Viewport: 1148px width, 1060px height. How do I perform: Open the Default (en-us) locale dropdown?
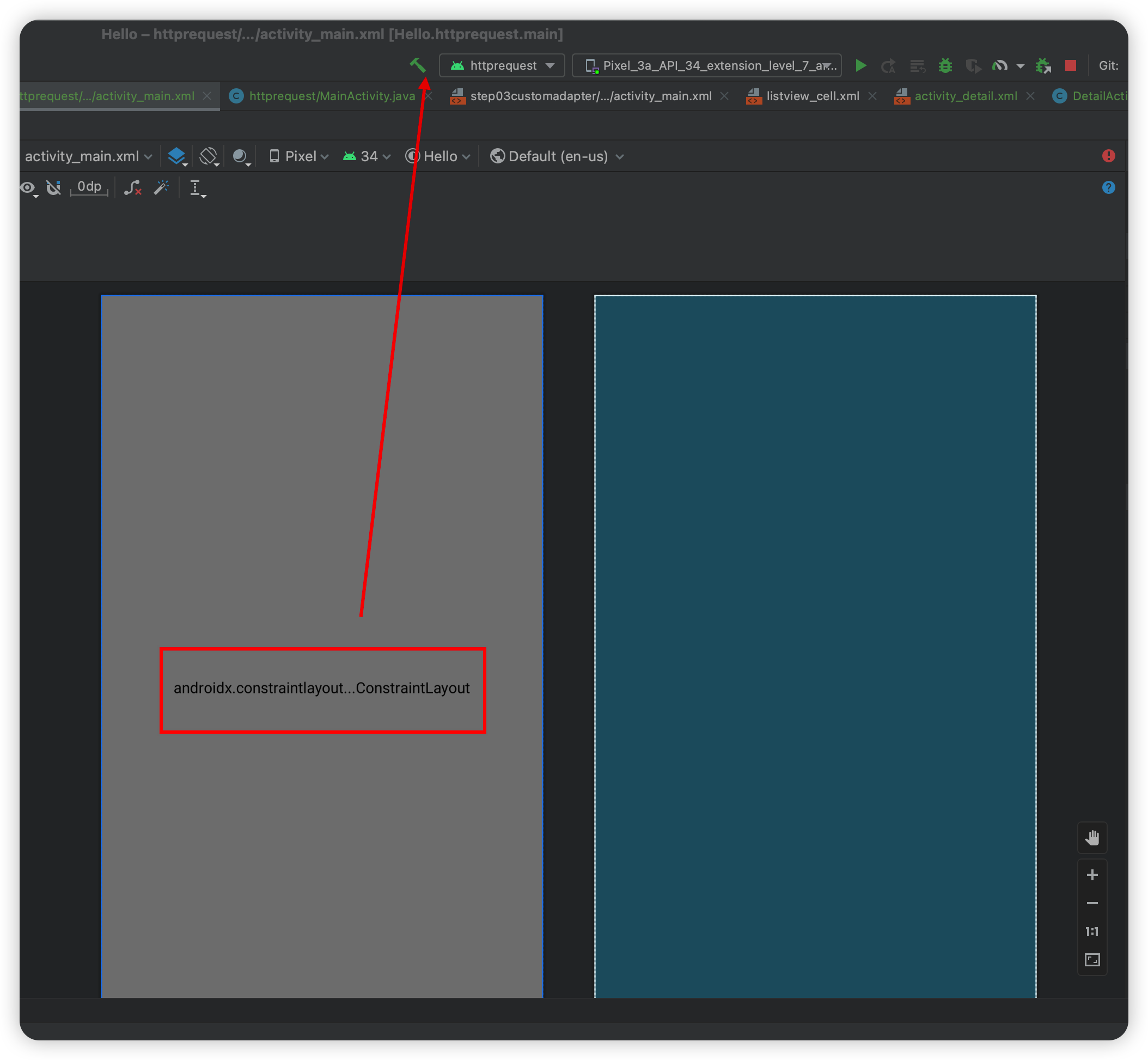coord(557,156)
